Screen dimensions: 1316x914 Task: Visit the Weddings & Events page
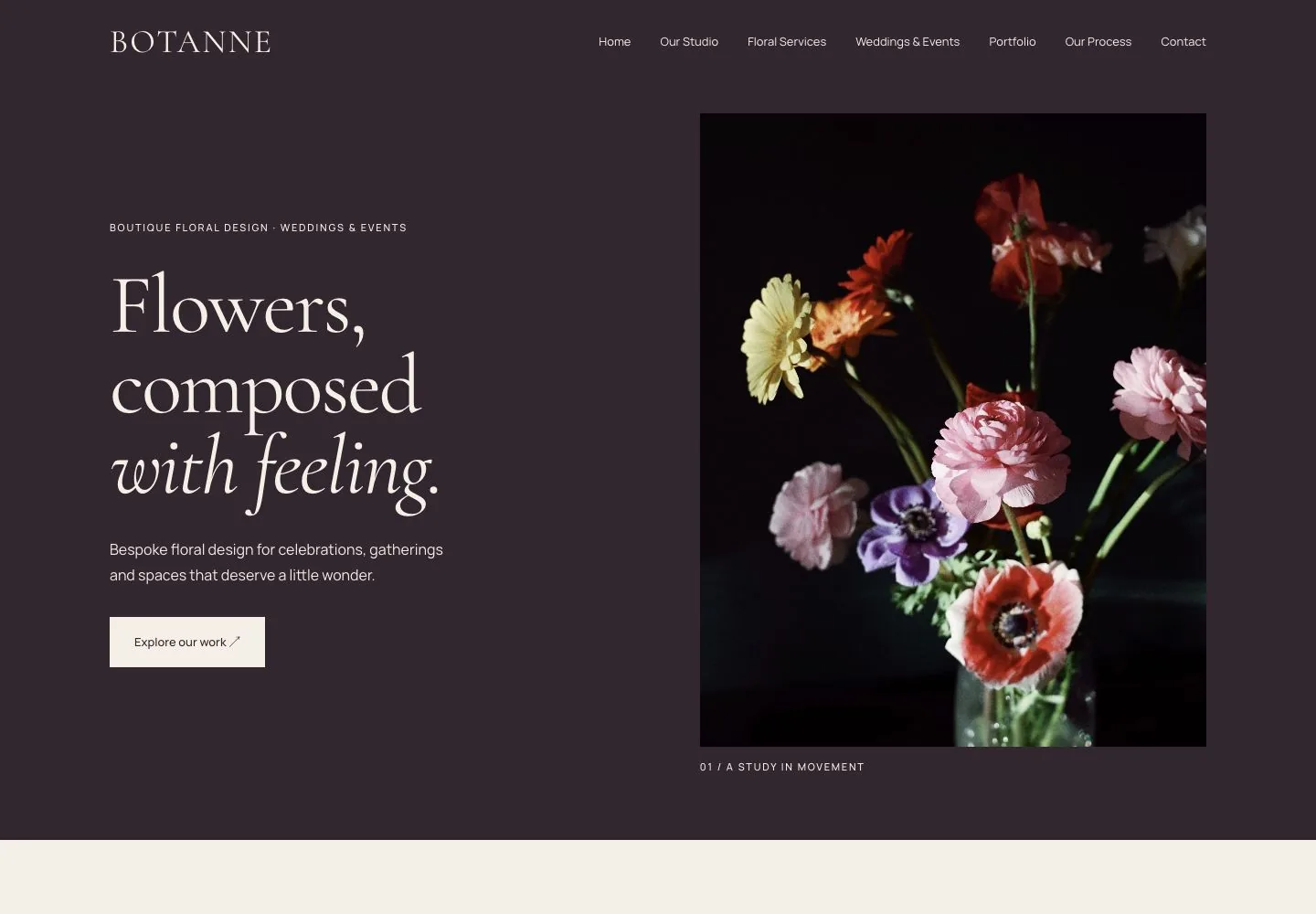907,42
